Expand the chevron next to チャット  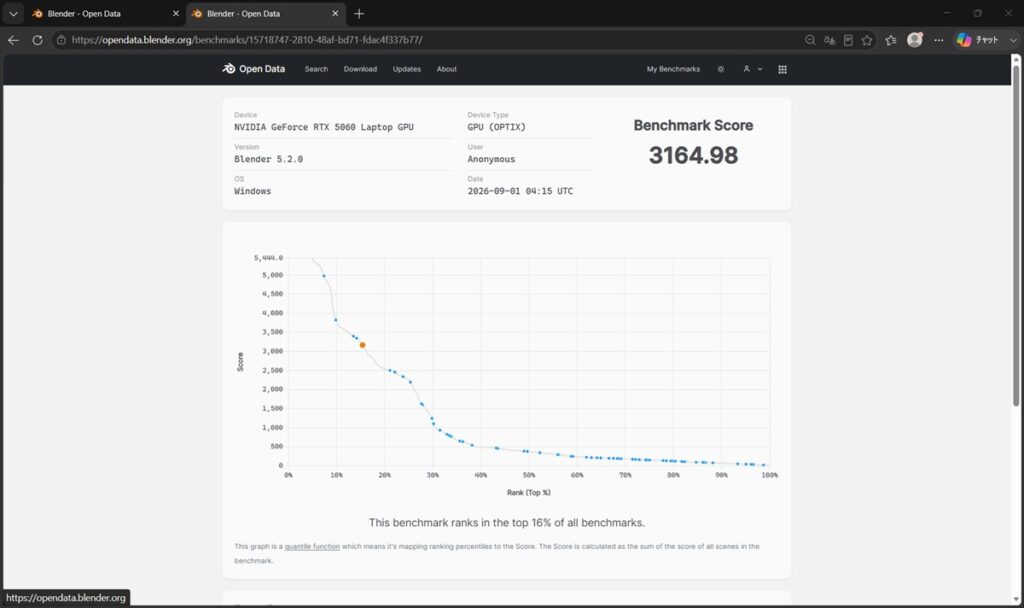[x=1013, y=40]
